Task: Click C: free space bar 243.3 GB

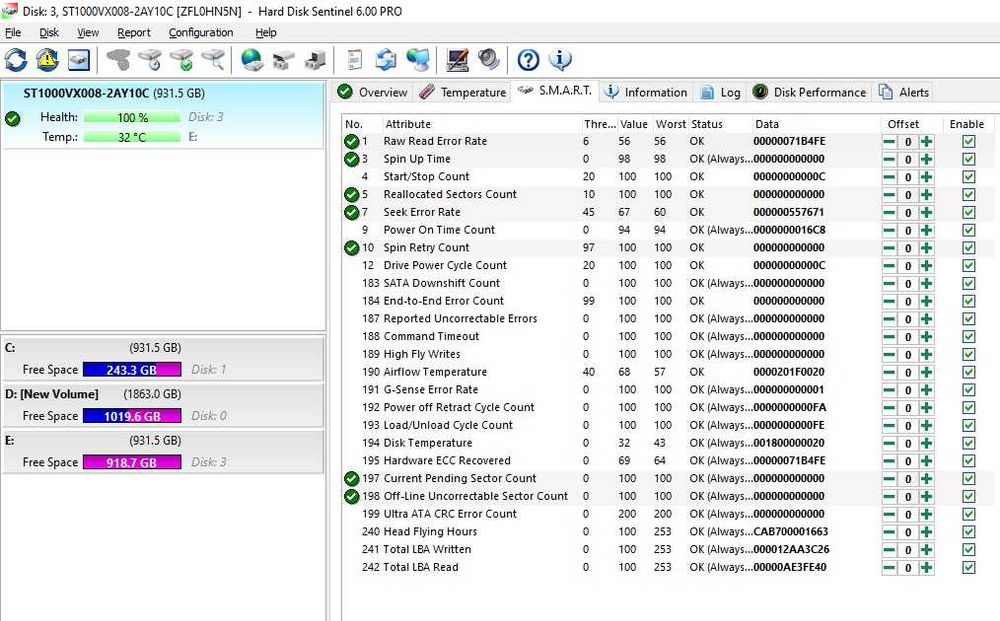Action: point(132,370)
